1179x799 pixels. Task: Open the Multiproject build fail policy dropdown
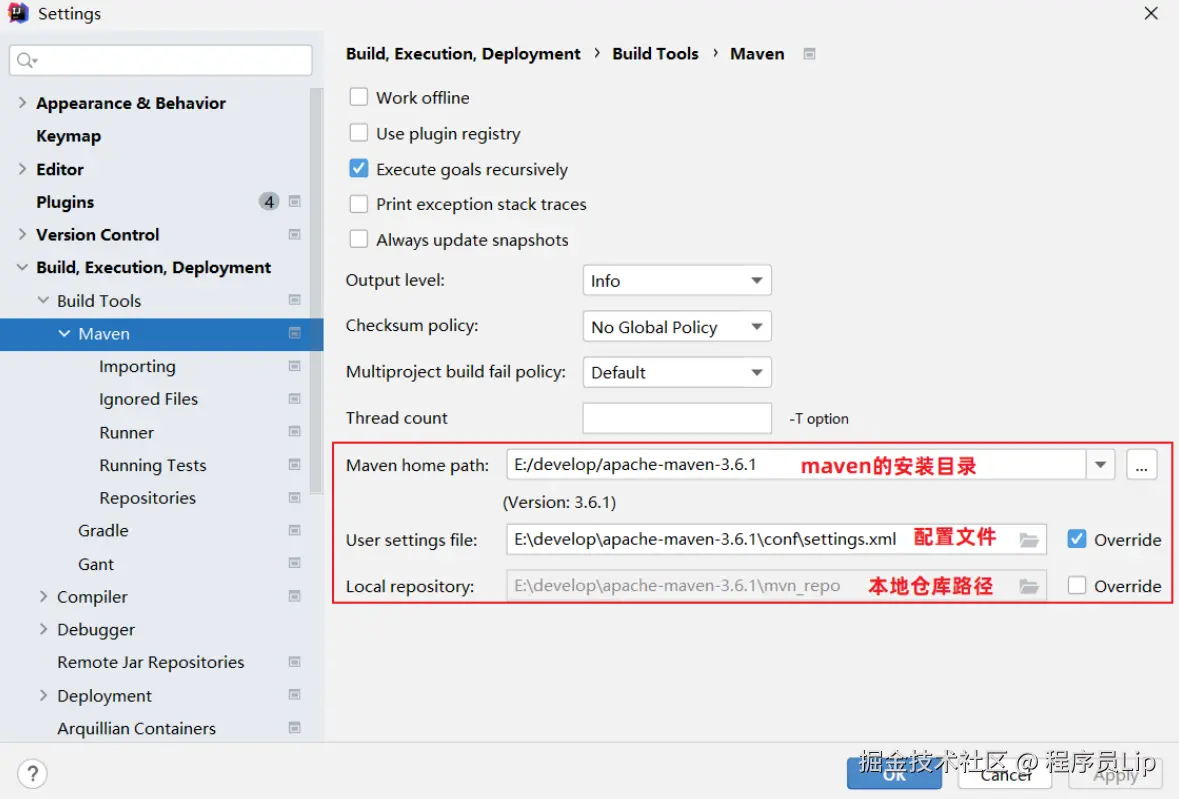pos(677,372)
